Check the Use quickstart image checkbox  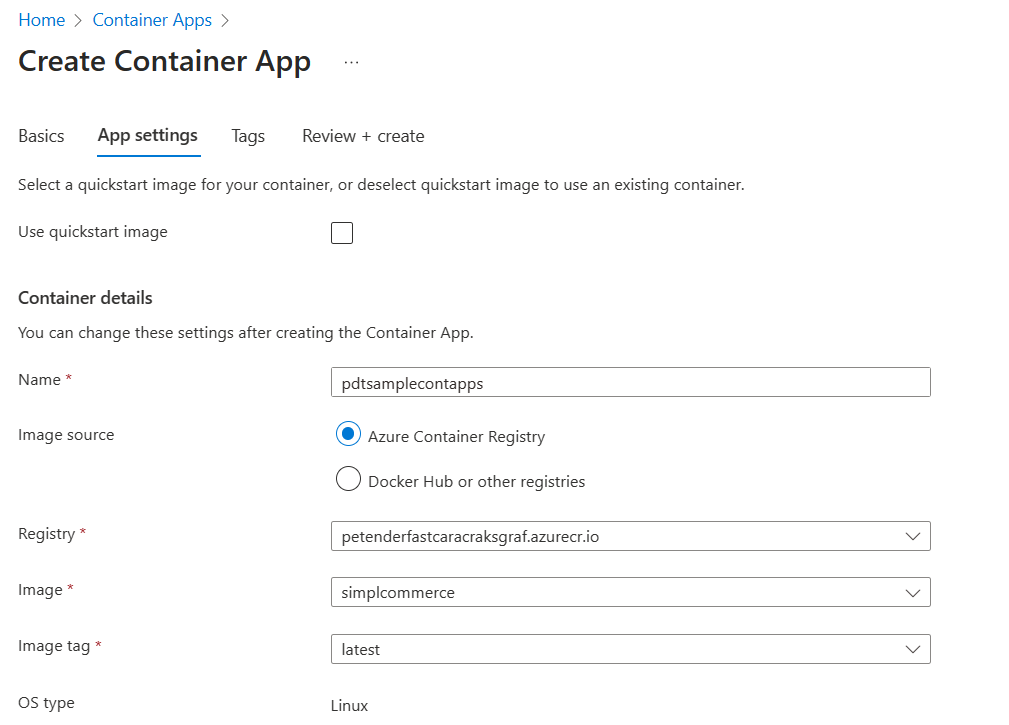click(341, 232)
